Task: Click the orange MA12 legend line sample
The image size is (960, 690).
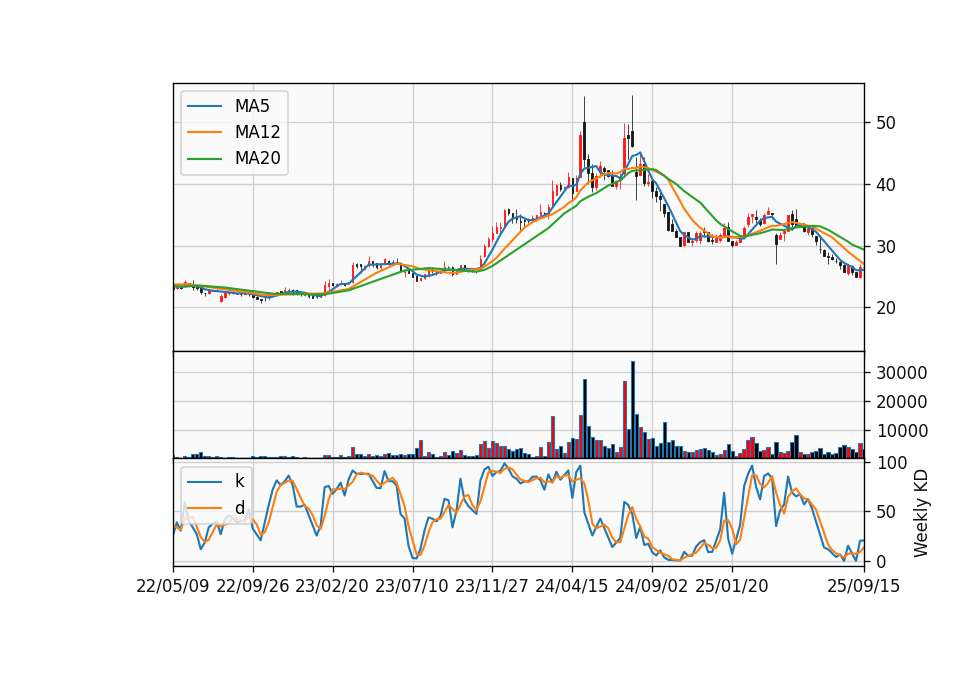Action: click(204, 132)
